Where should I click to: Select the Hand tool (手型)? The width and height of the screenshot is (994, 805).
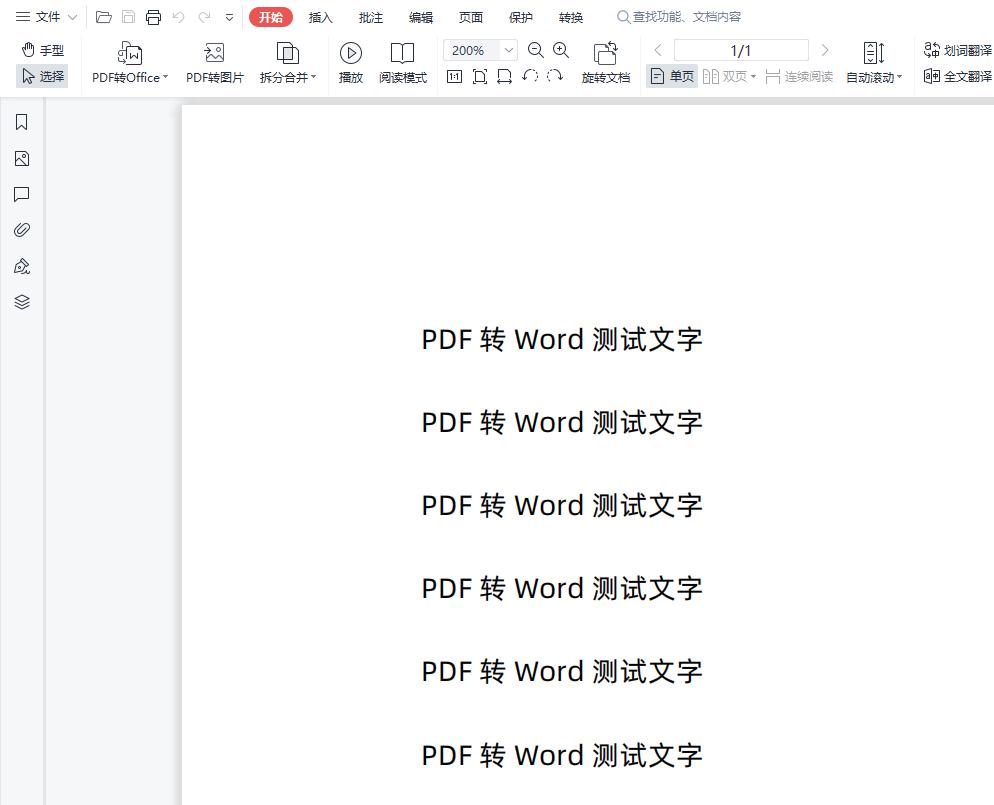(x=41, y=49)
